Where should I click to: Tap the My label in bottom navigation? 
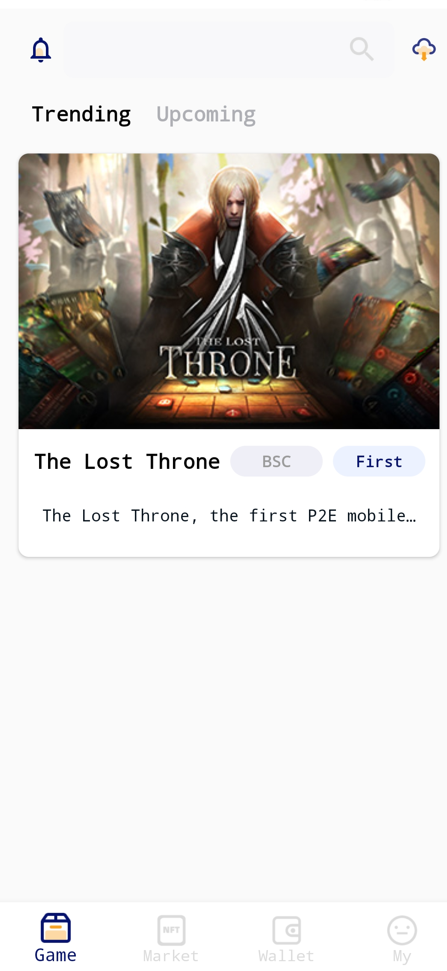coord(402,956)
